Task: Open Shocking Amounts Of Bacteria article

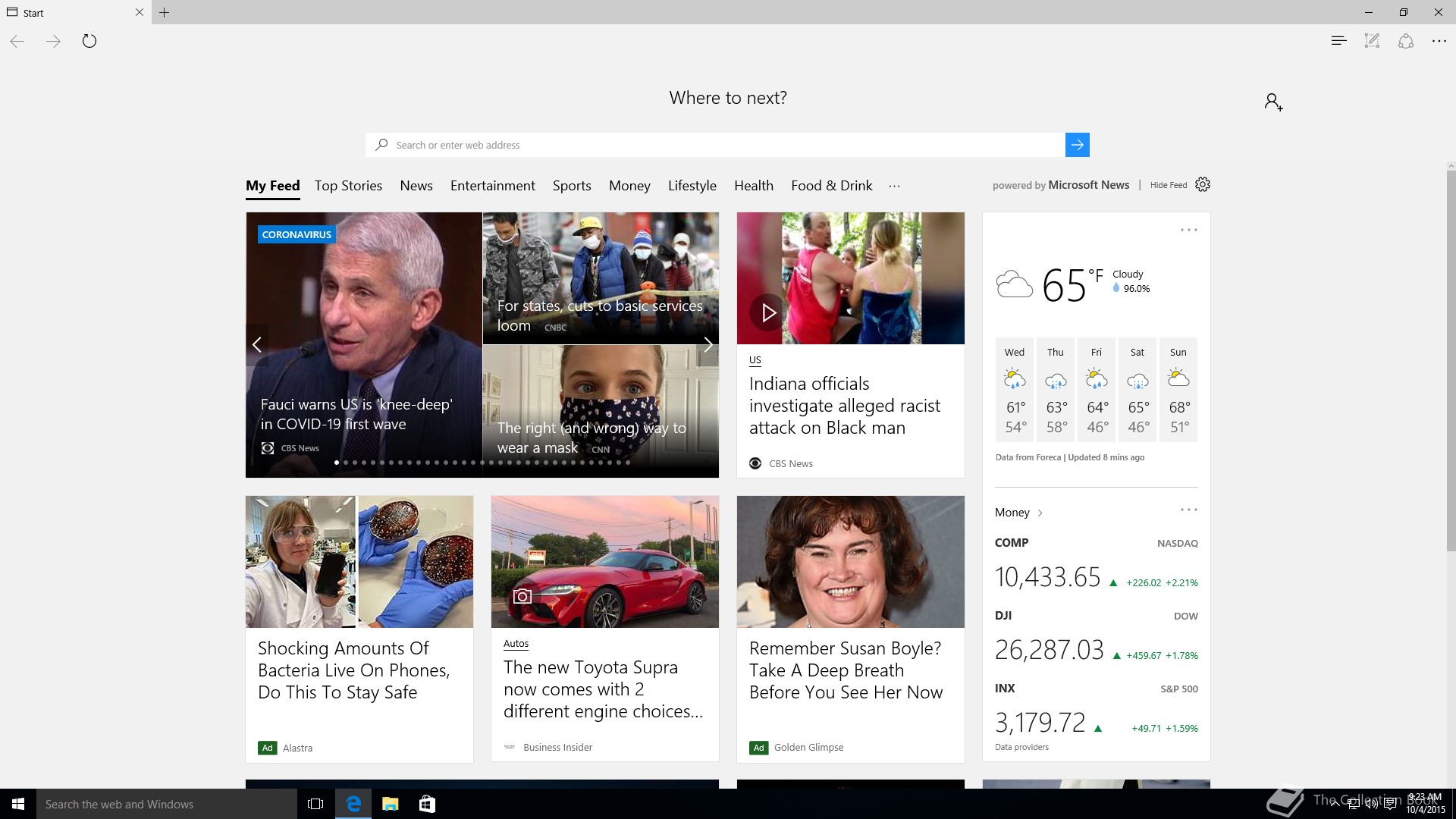Action: point(353,670)
